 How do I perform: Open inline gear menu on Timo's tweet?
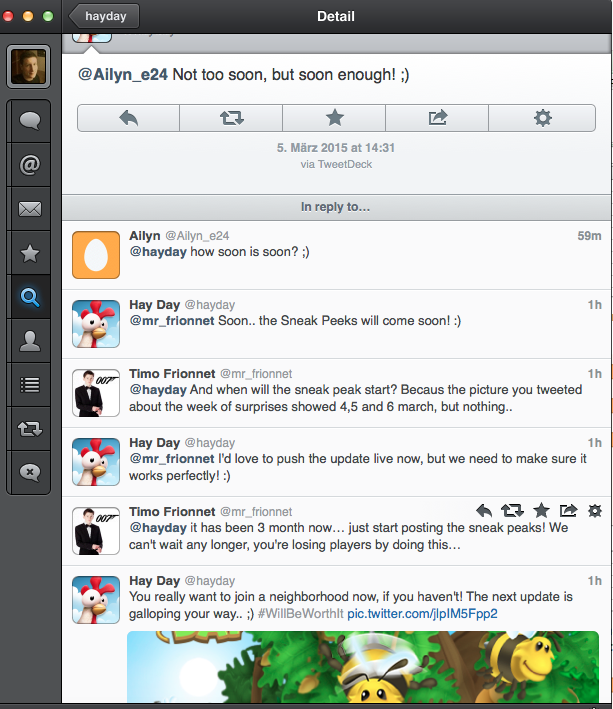point(595,511)
